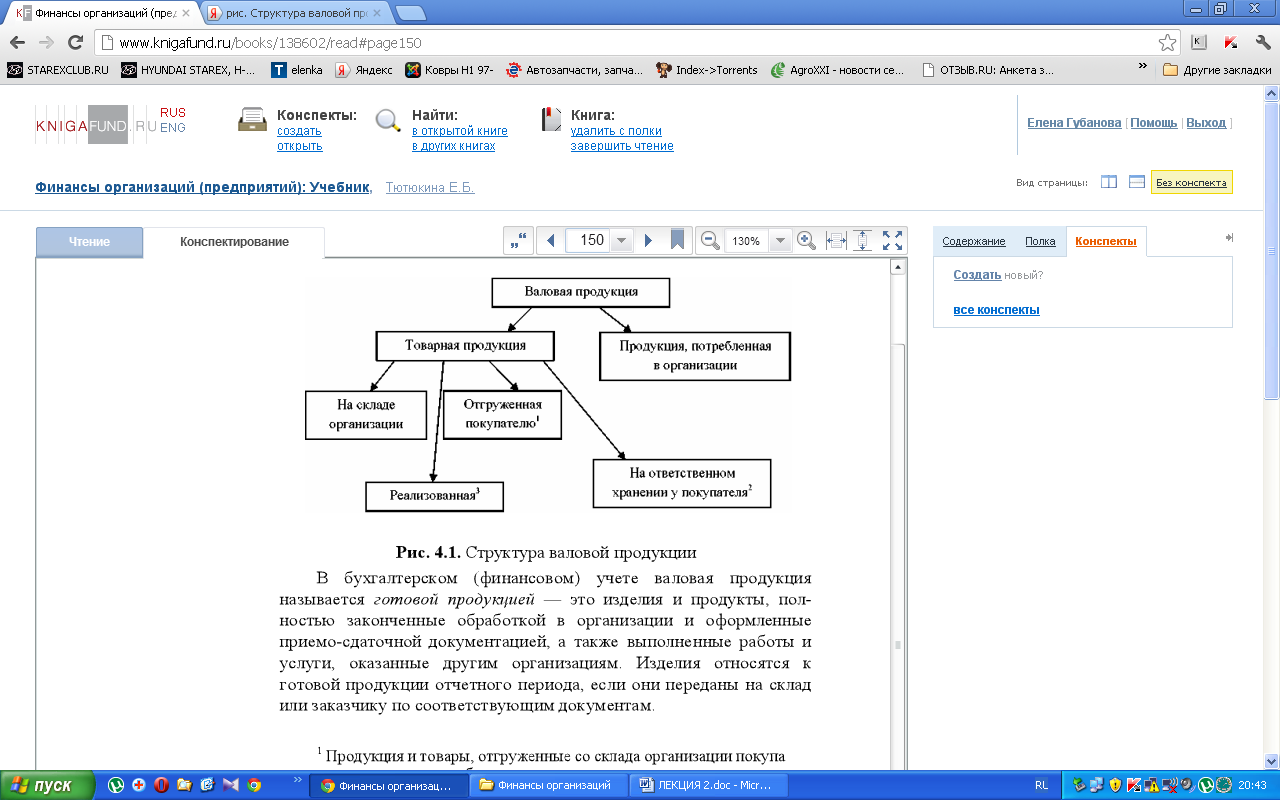Select the Конспекты side tab
Viewport: 1280px width, 800px height.
(x=1106, y=241)
